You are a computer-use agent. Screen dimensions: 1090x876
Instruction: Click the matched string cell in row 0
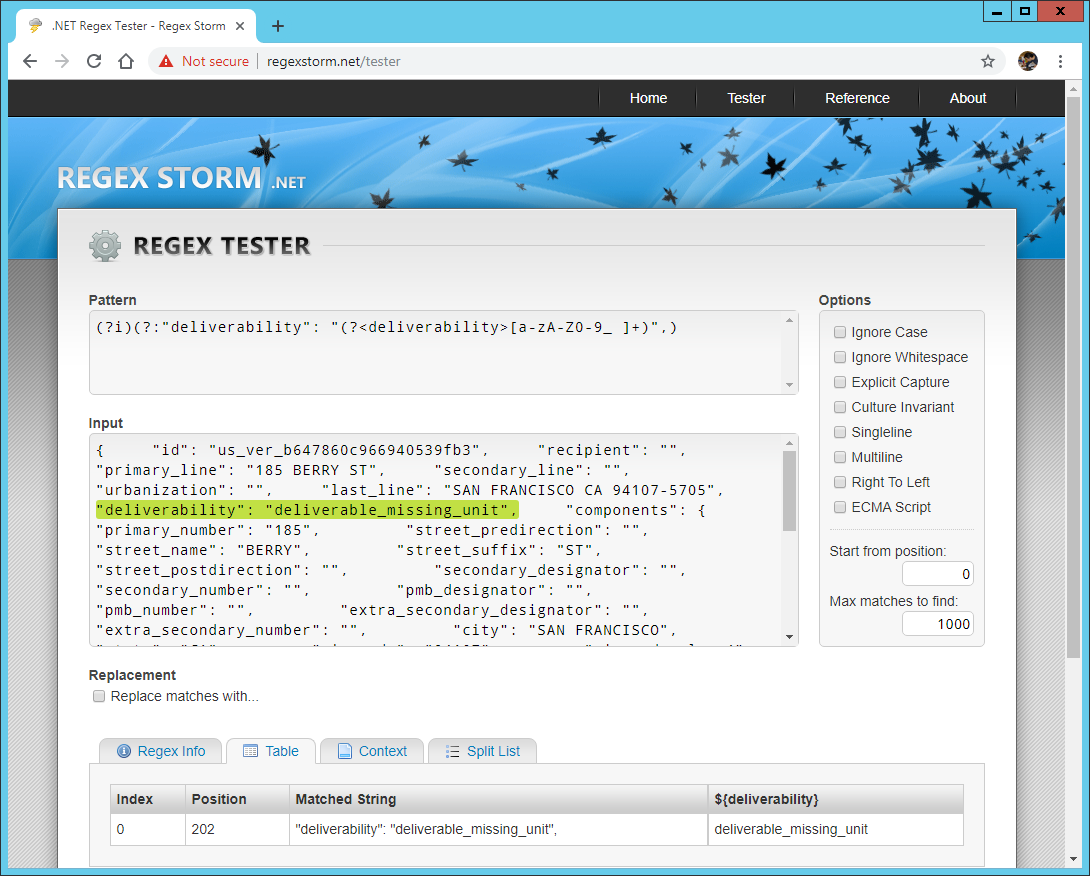pyautogui.click(x=498, y=829)
